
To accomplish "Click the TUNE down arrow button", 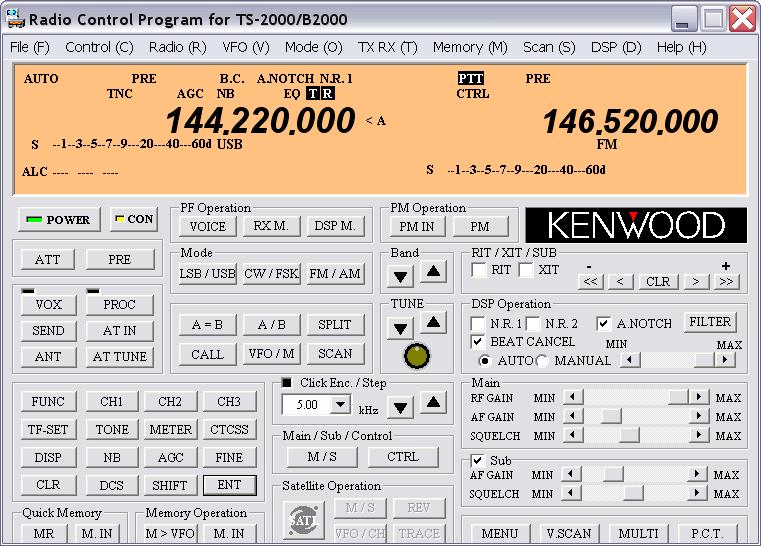I will click(400, 329).
